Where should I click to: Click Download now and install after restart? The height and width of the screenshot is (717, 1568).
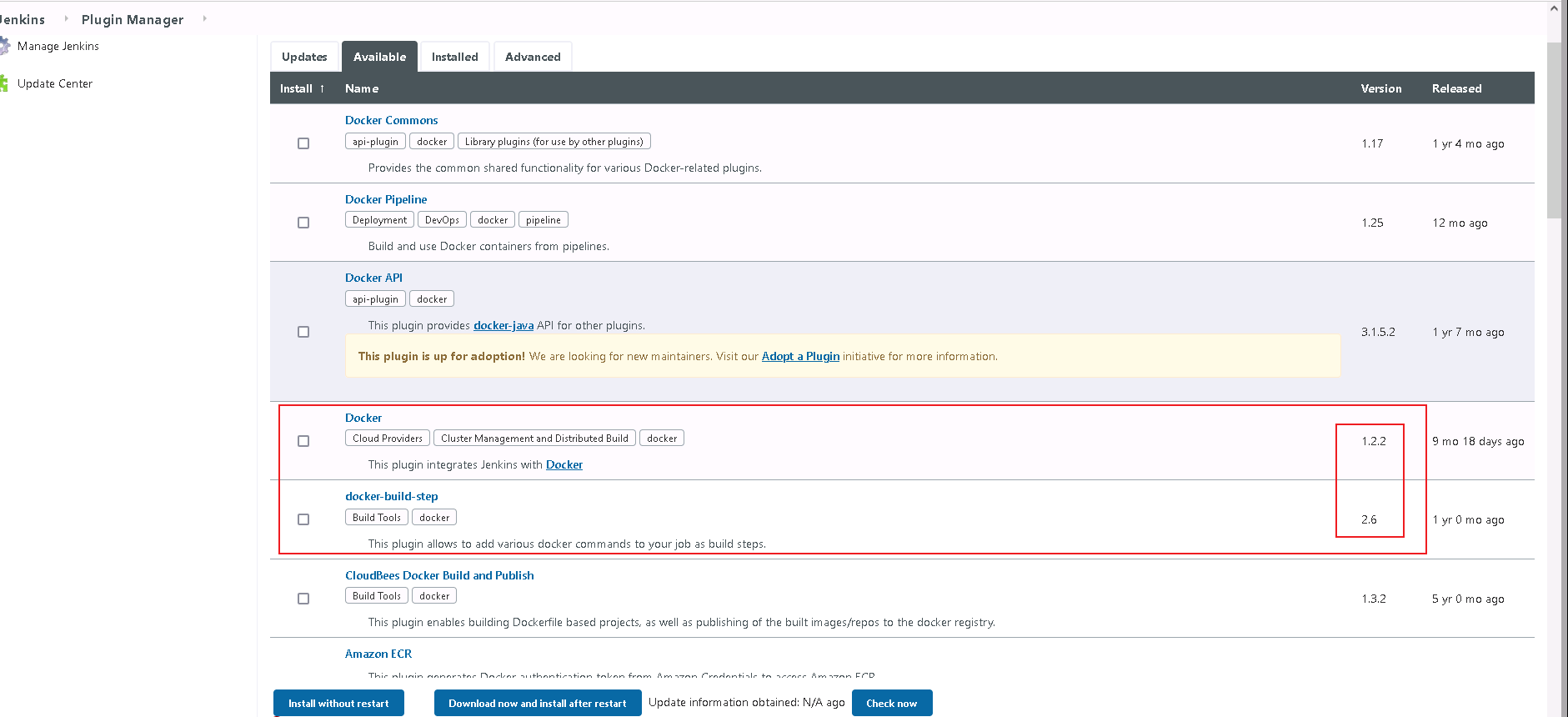tap(538, 703)
